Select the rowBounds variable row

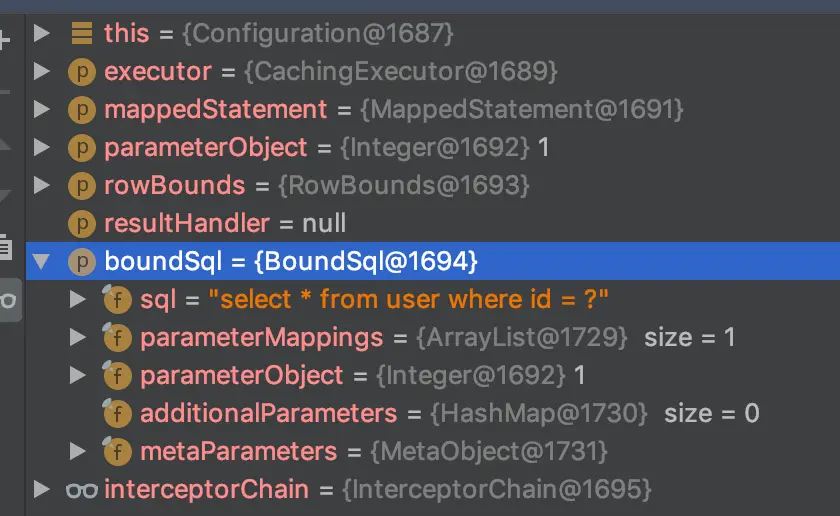(x=433, y=185)
